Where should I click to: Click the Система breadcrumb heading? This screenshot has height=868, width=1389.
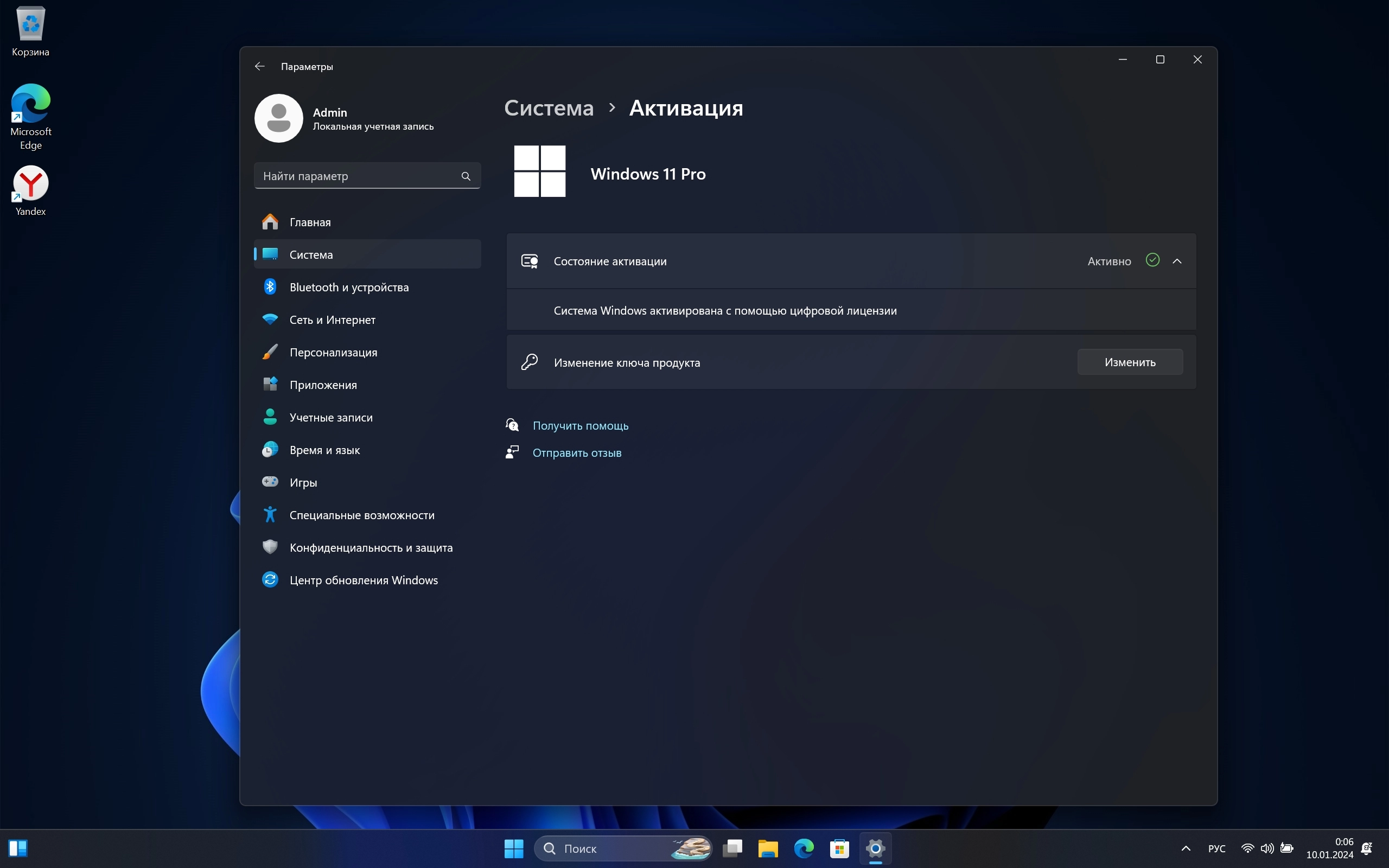tap(549, 108)
